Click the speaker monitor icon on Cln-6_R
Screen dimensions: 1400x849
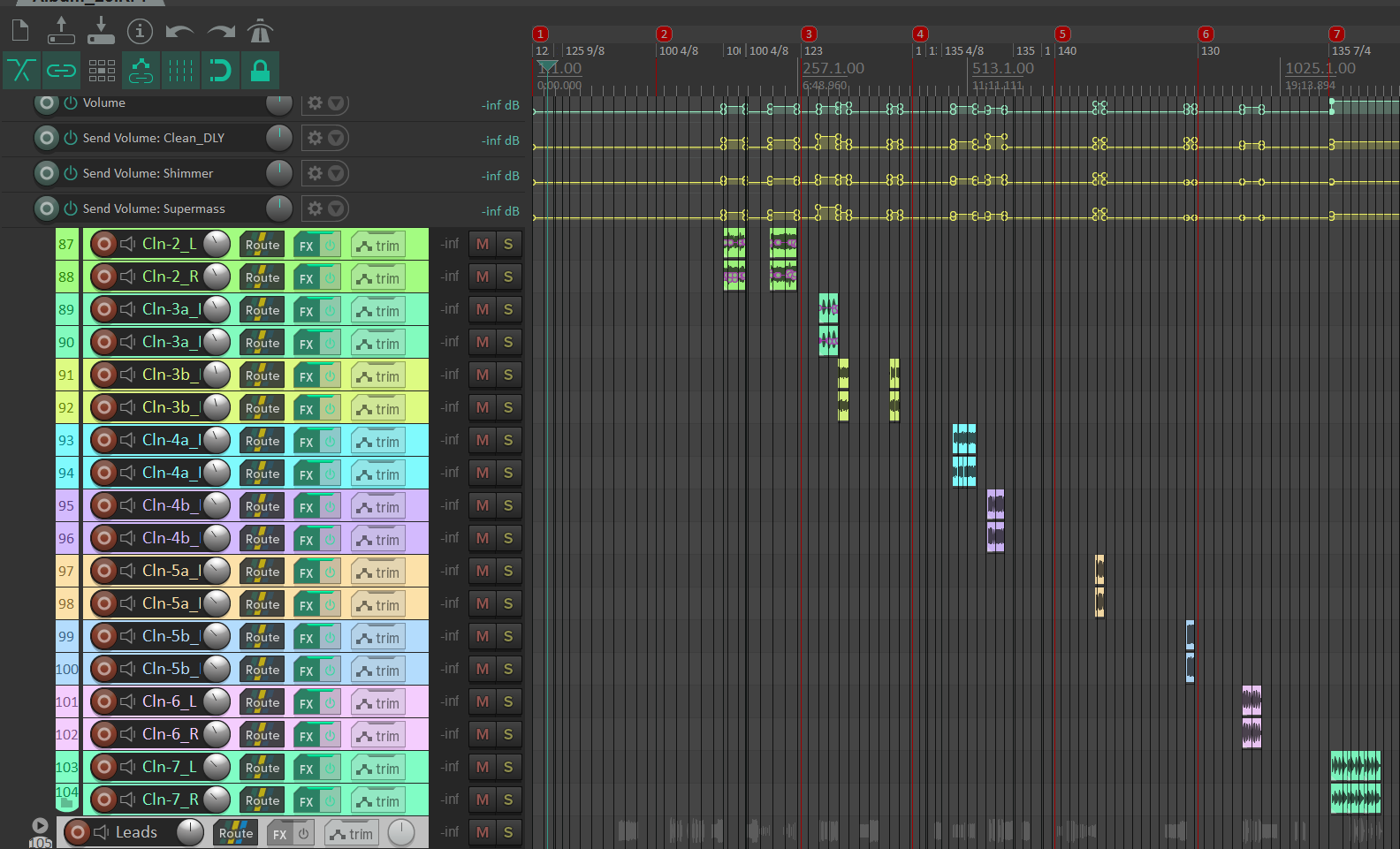tap(128, 734)
